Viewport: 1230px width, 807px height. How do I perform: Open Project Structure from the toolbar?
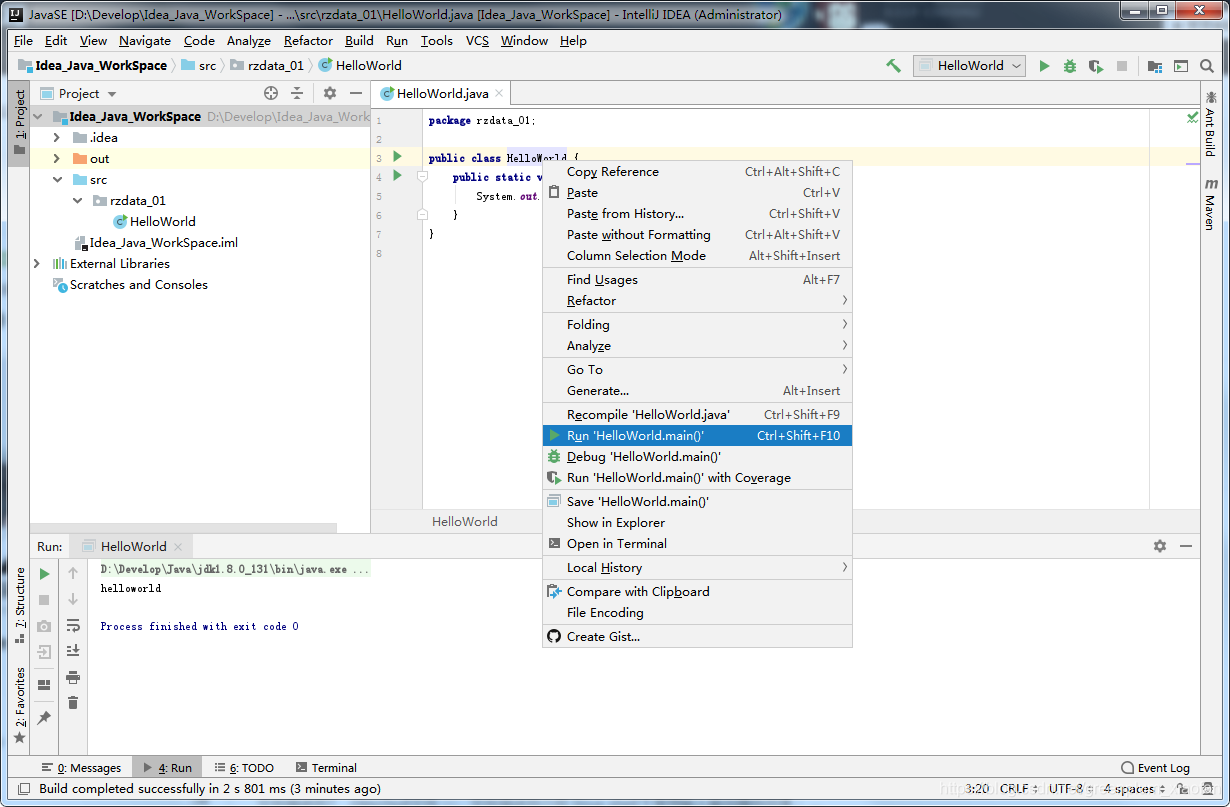(1155, 66)
